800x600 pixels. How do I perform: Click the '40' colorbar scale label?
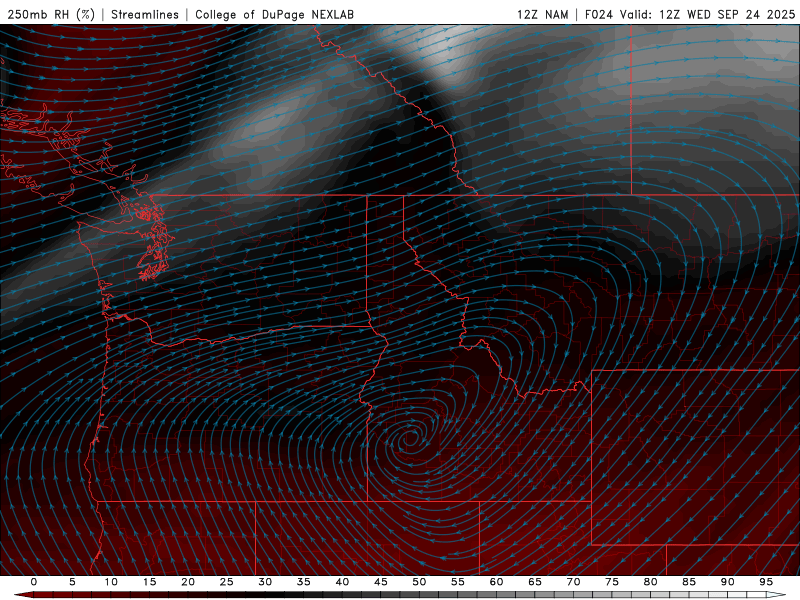click(342, 582)
